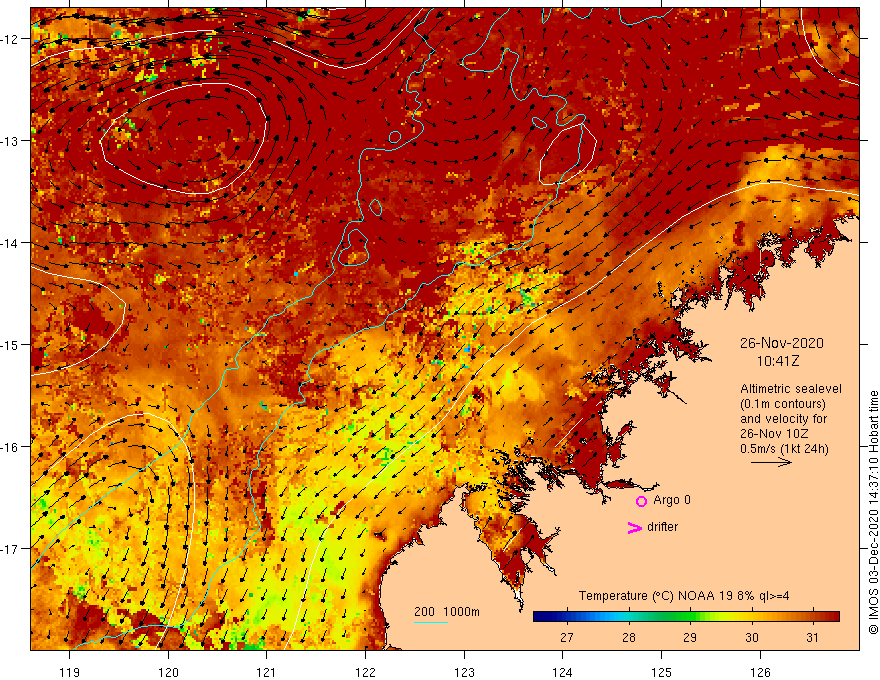Click the '26-Nov 10Z' legend text
The width and height of the screenshot is (880, 680).
click(774, 434)
